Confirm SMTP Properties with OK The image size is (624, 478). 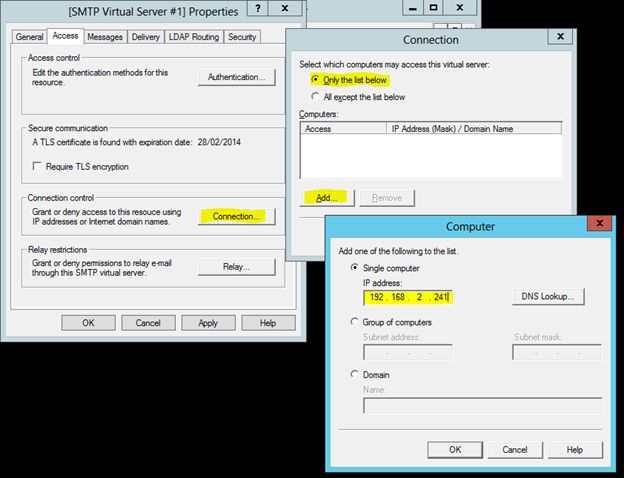pos(88,323)
